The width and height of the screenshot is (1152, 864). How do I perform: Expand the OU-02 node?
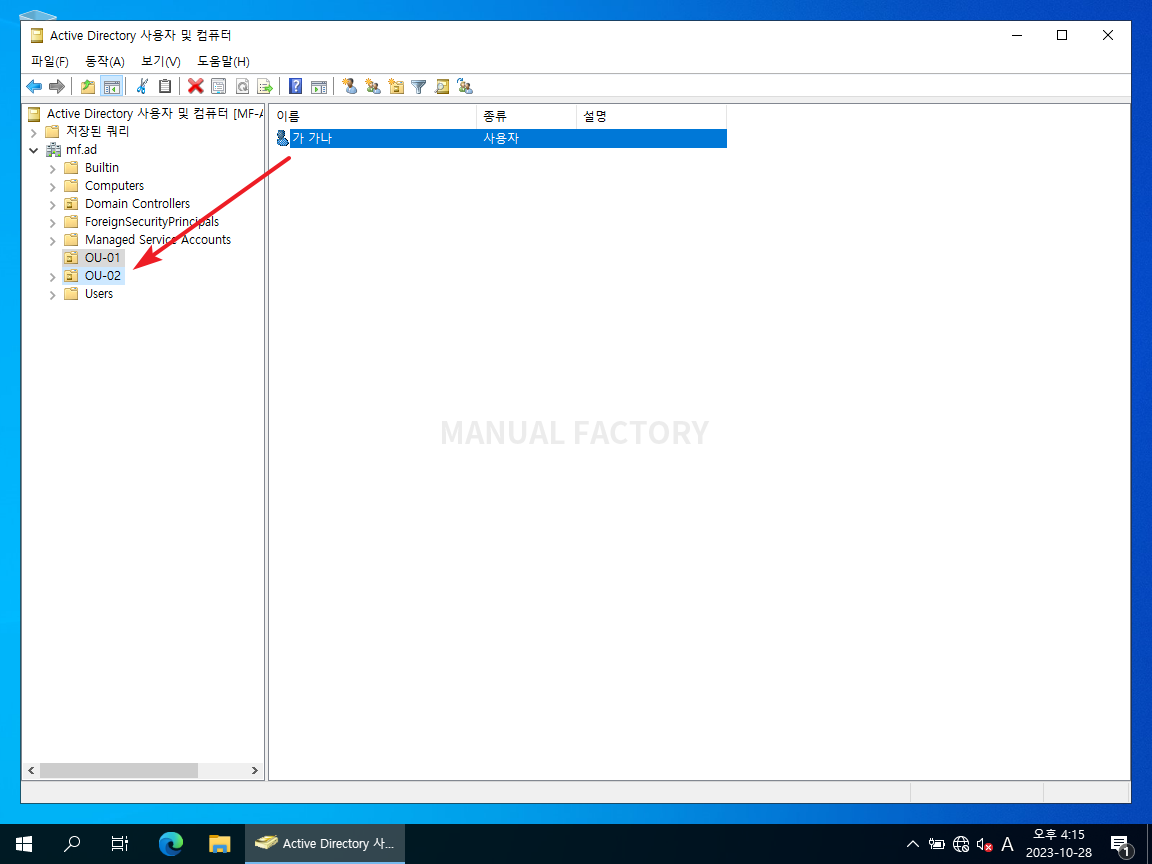tap(52, 277)
